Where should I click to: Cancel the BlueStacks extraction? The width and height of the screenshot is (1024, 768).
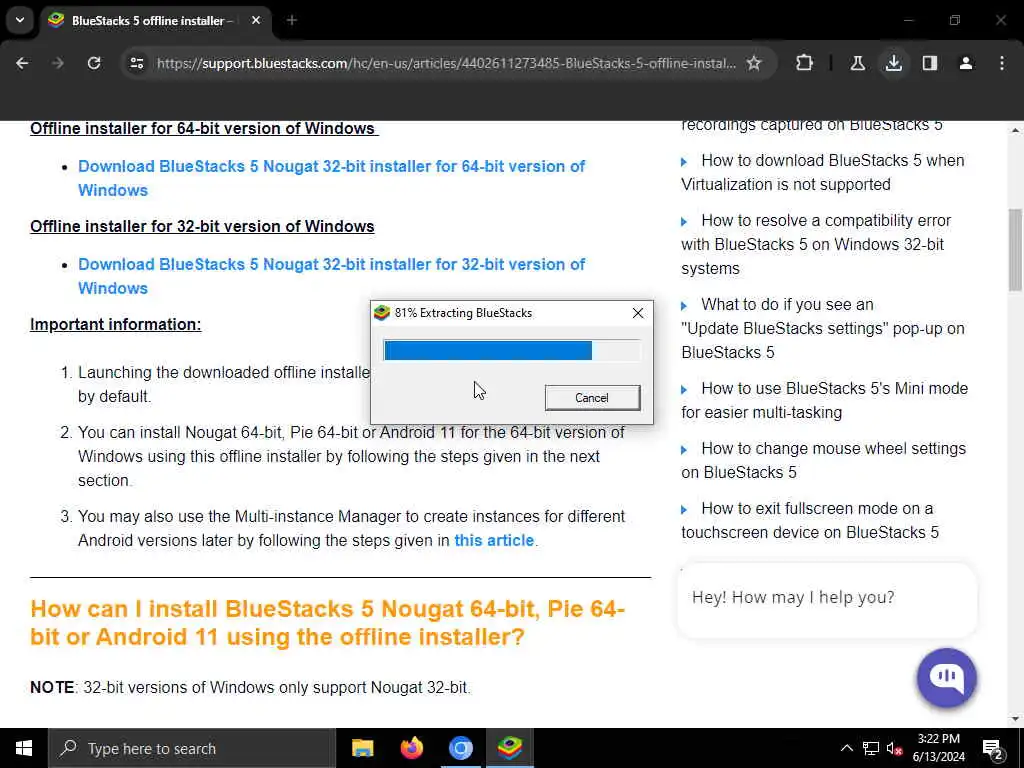[592, 398]
